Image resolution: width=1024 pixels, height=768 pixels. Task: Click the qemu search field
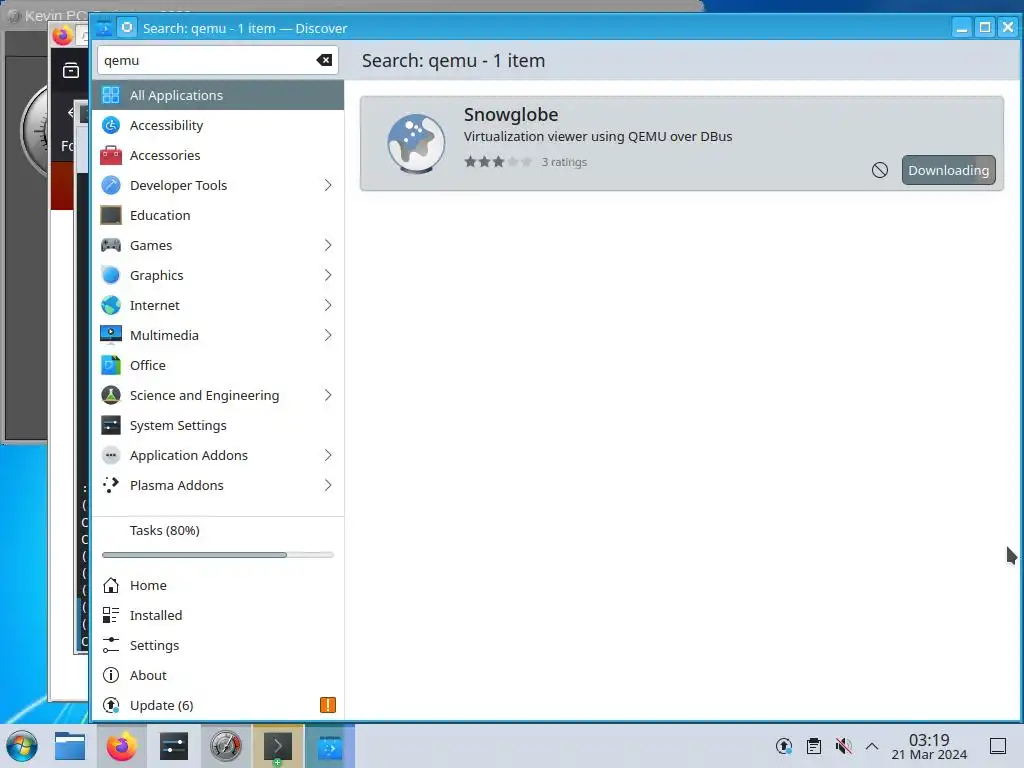218,60
